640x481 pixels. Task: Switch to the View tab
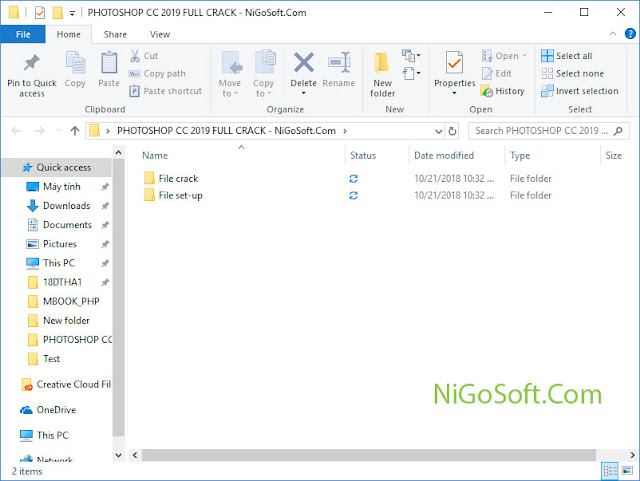(160, 34)
